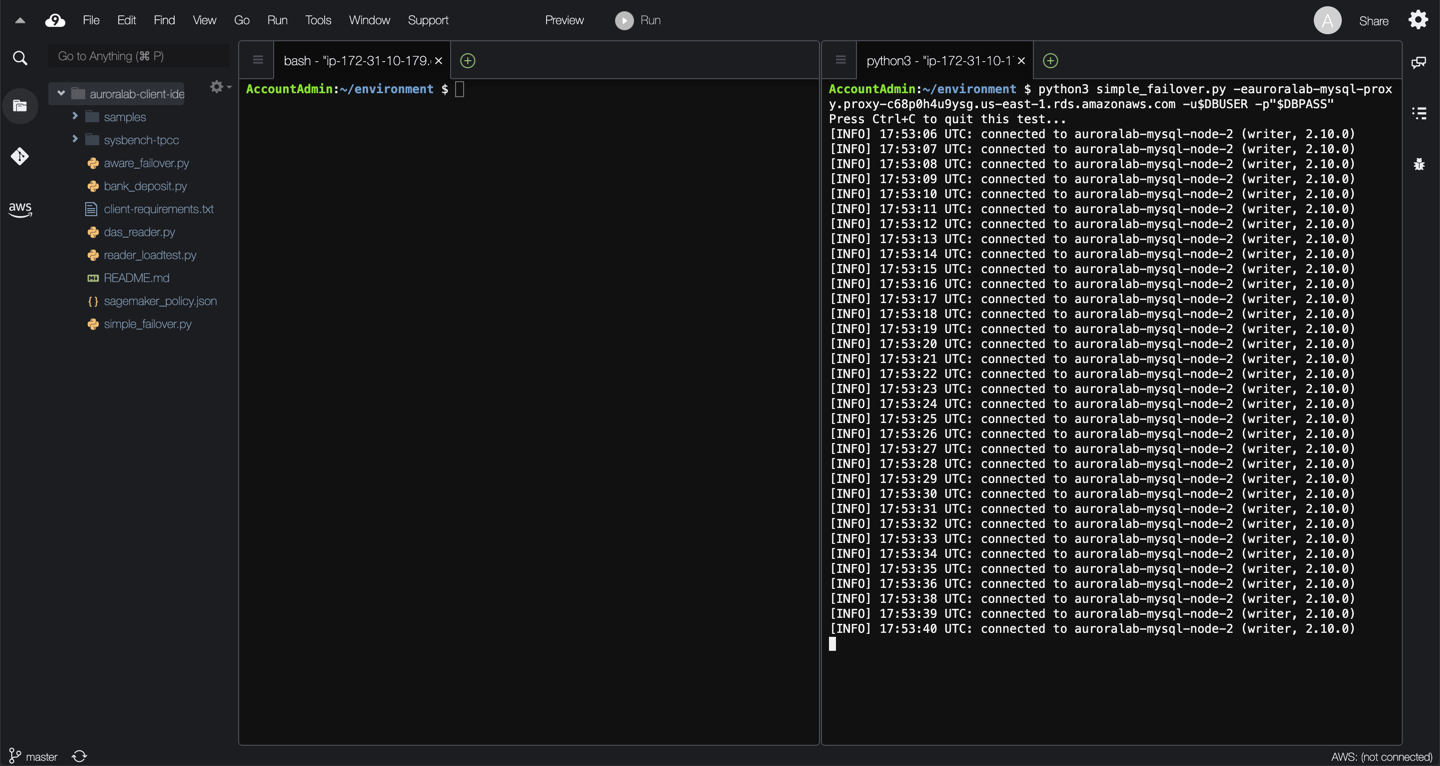1440x766 pixels.
Task: Click the Run button
Action: (638, 20)
